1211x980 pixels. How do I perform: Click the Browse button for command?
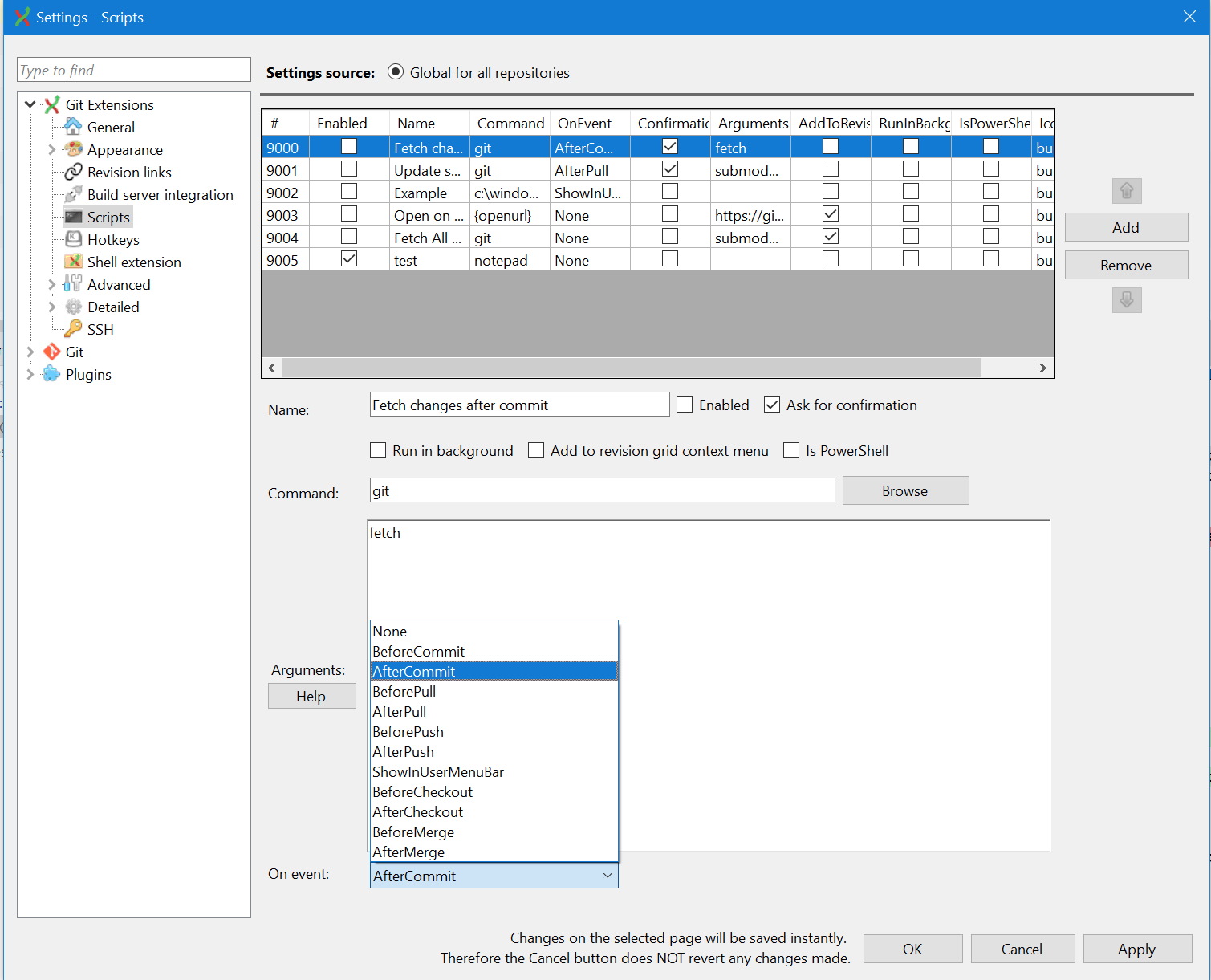click(904, 490)
